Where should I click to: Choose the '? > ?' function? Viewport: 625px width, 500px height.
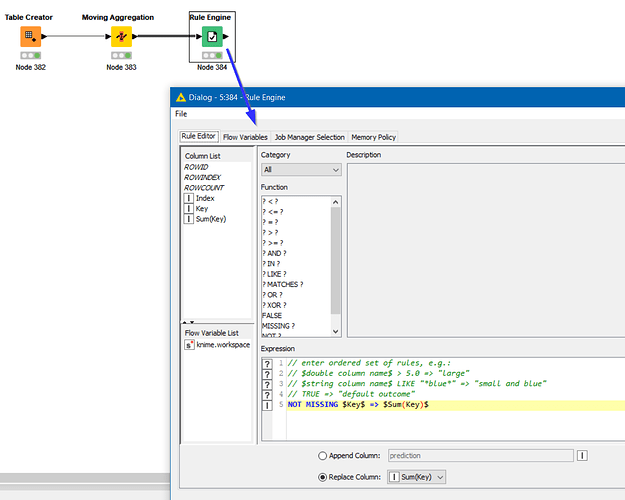pyautogui.click(x=270, y=232)
